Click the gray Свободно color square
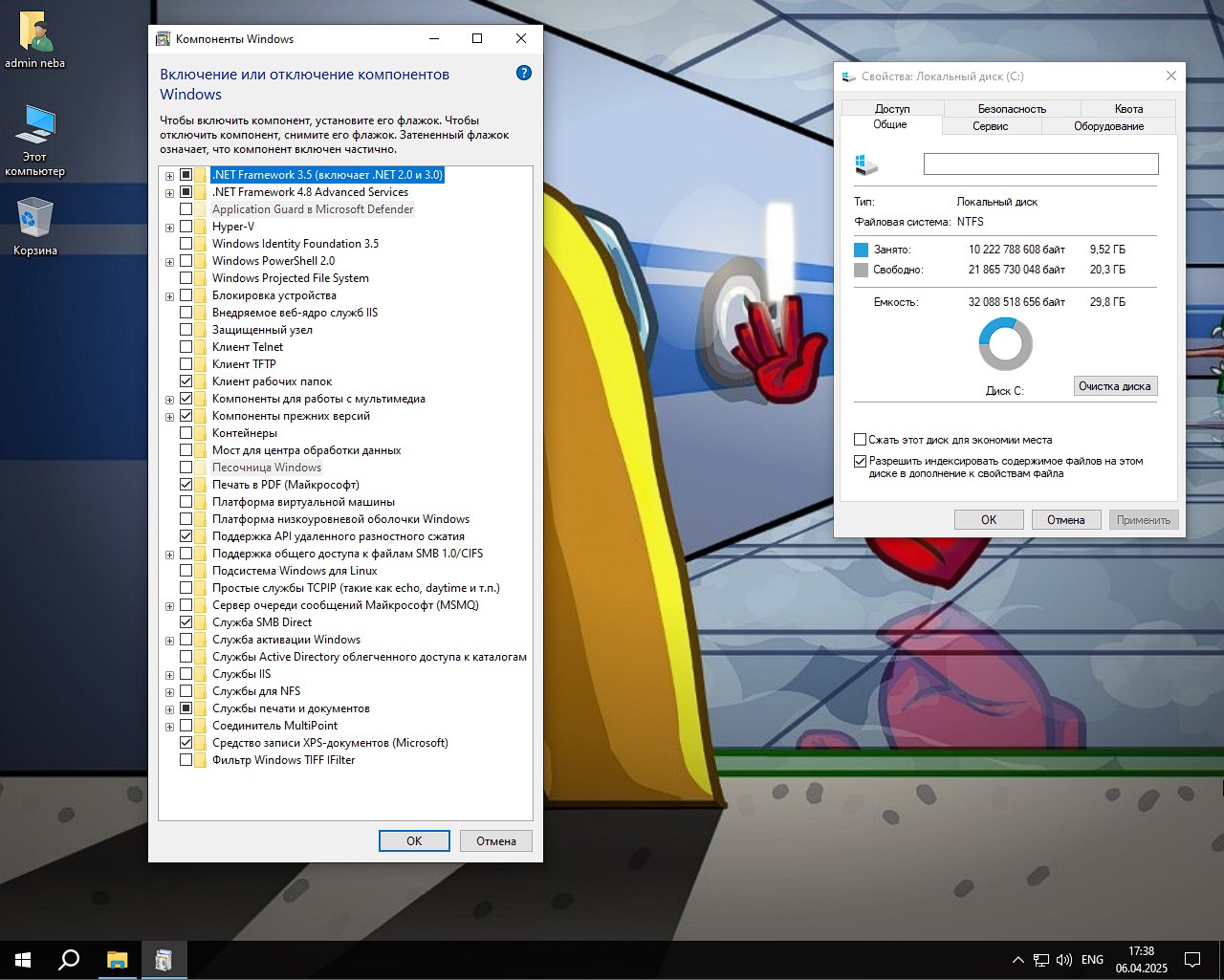 pos(861,270)
